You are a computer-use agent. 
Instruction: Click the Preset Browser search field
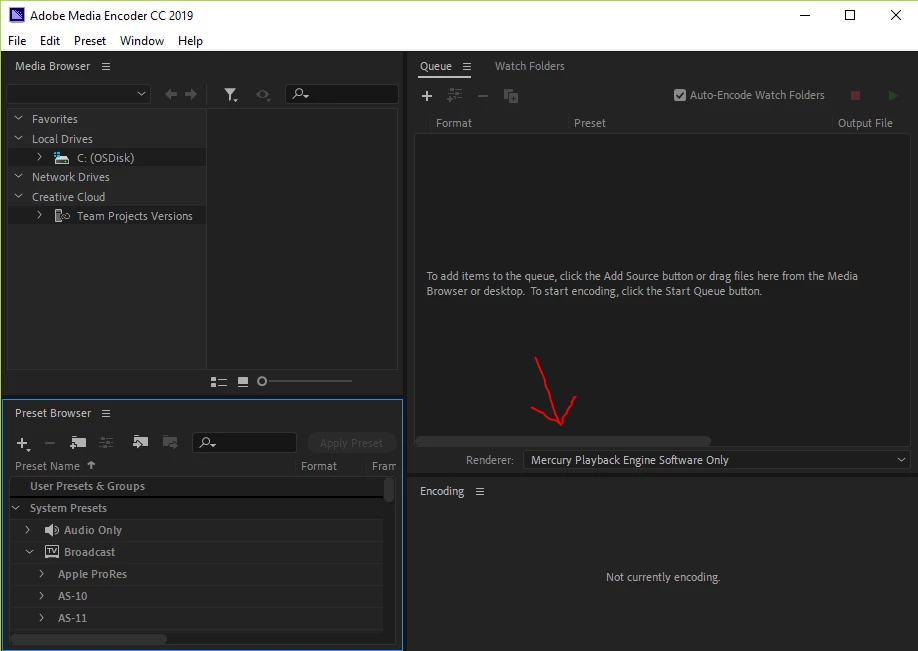244,443
